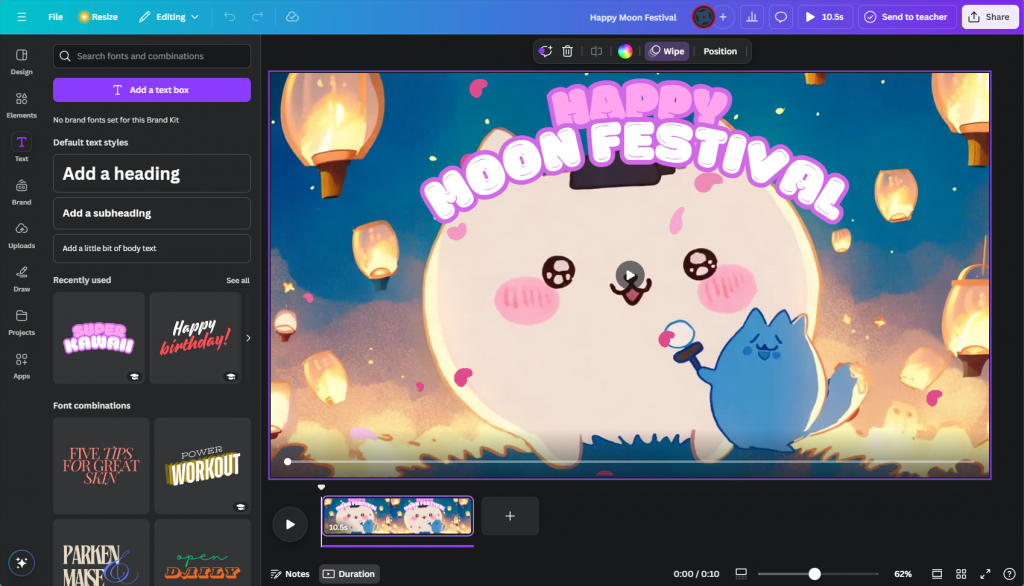Open the user profile avatar

[x=703, y=17]
